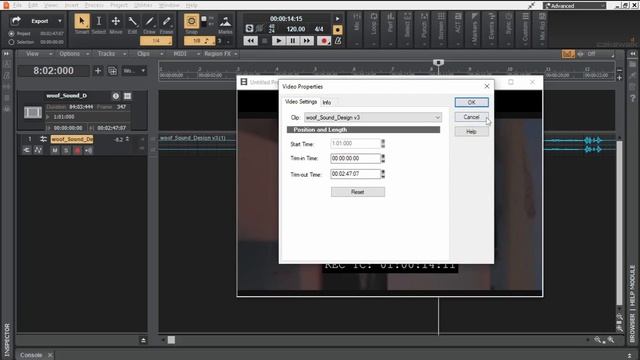
Task: Open the Marks module icon
Action: pyautogui.click(x=225, y=21)
